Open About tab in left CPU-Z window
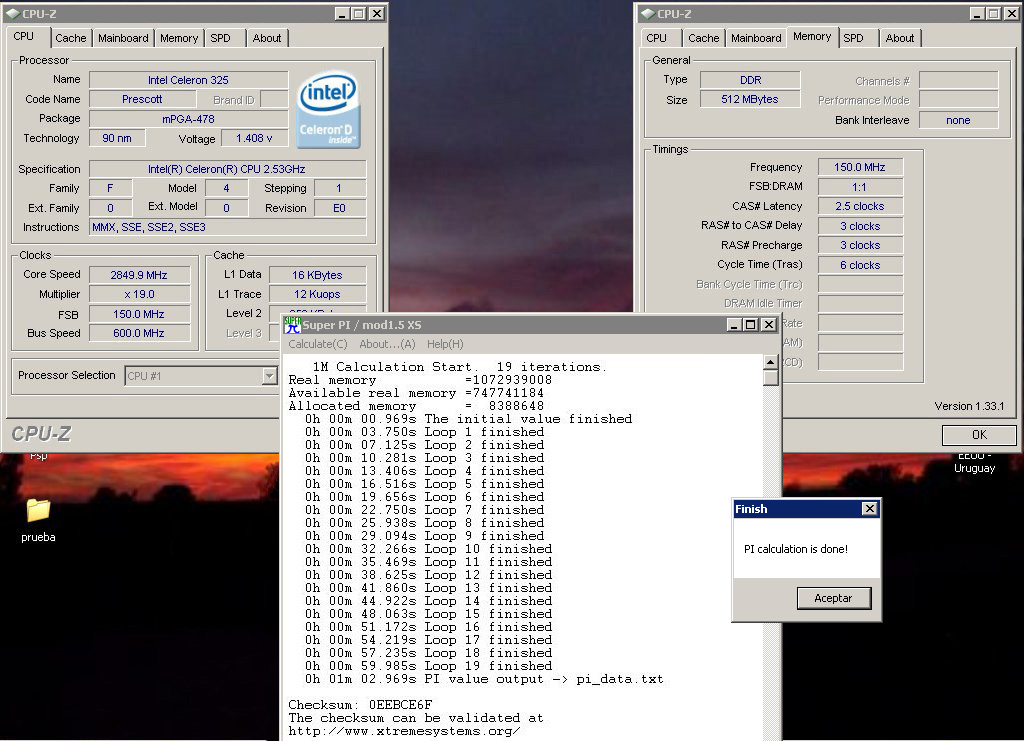1024x741 pixels. (x=267, y=38)
